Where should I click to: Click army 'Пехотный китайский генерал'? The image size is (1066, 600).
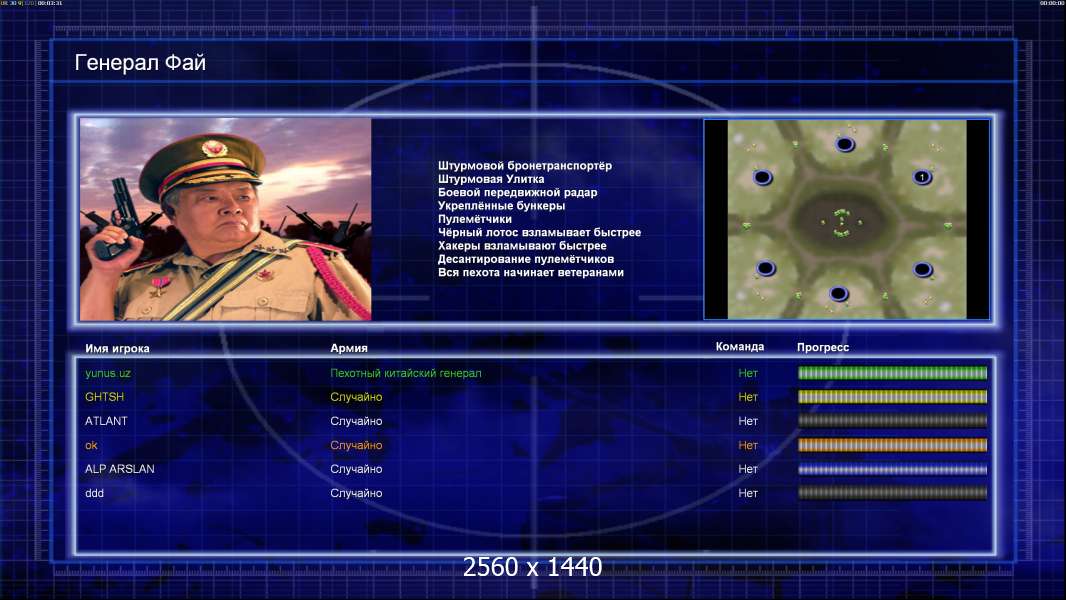(x=406, y=373)
